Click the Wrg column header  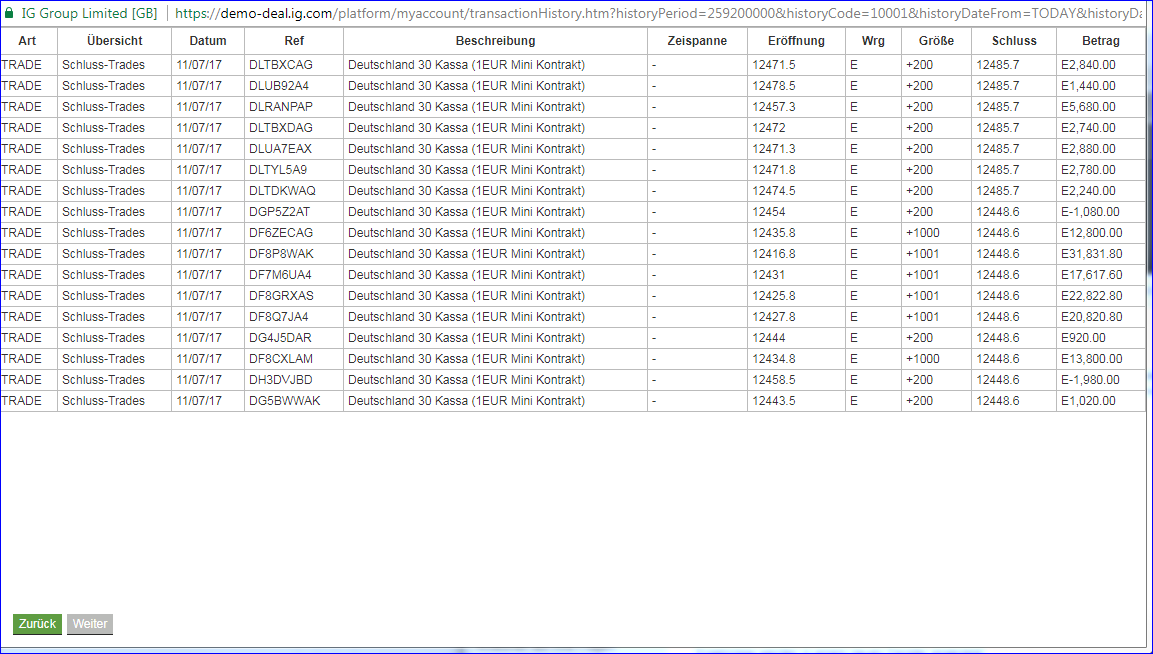click(x=874, y=41)
